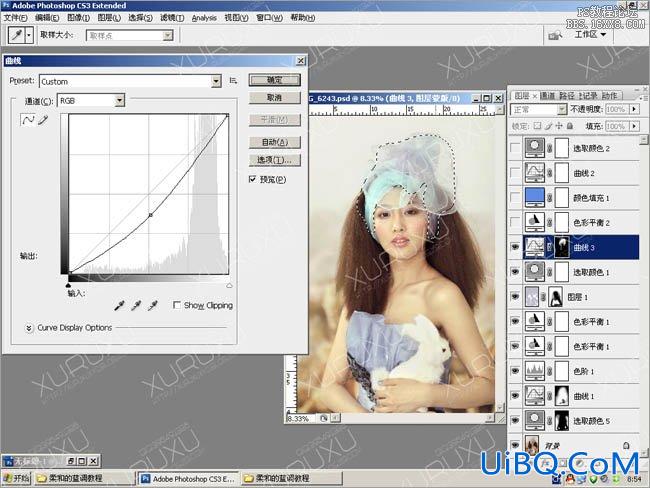Expand Curve Display Options
This screenshot has height=488, width=650.
coord(29,328)
